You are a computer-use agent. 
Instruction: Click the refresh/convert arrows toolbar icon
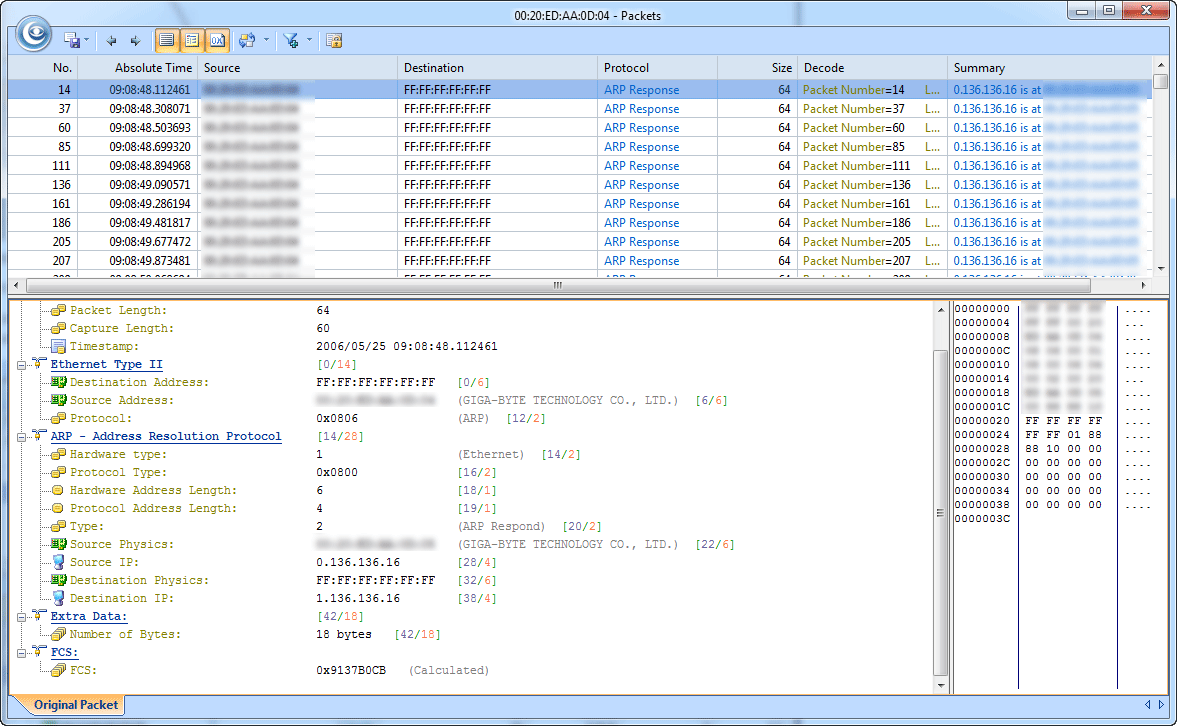pos(247,41)
